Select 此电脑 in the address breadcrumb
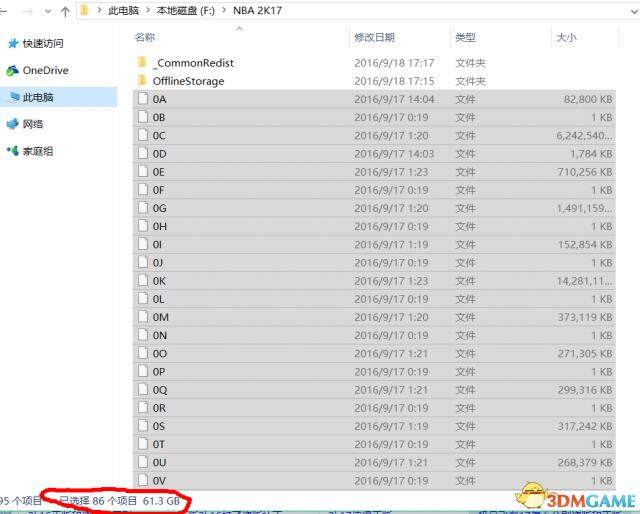 tap(124, 11)
